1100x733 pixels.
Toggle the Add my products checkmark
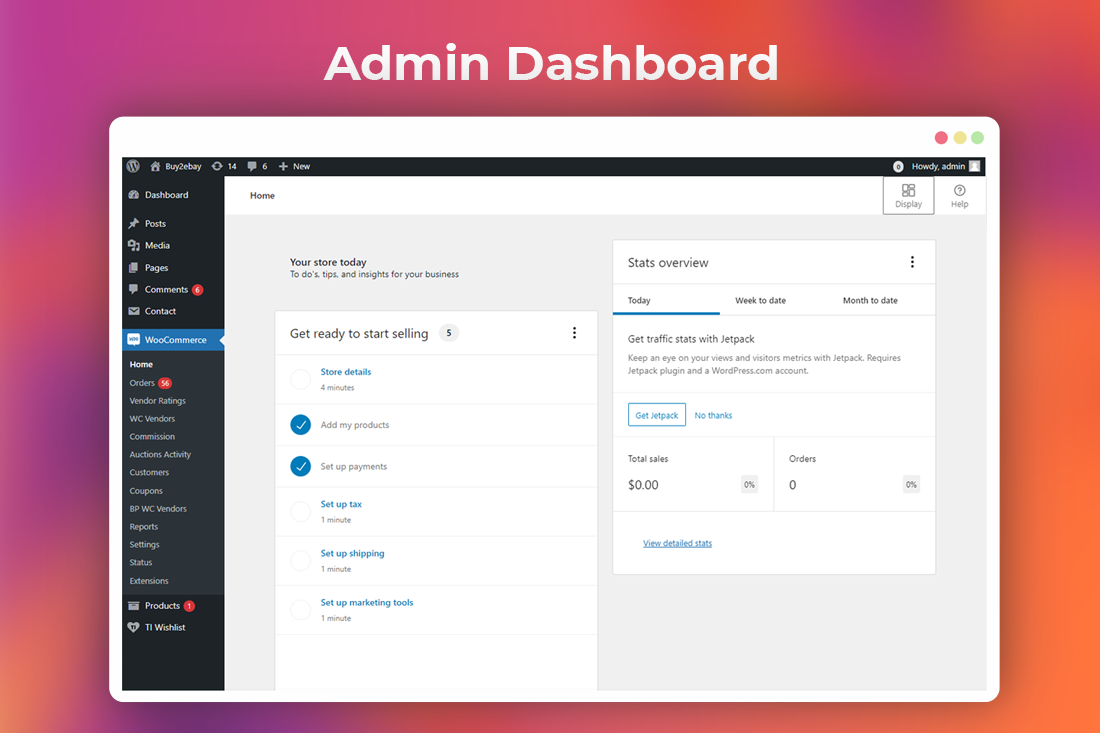point(301,425)
